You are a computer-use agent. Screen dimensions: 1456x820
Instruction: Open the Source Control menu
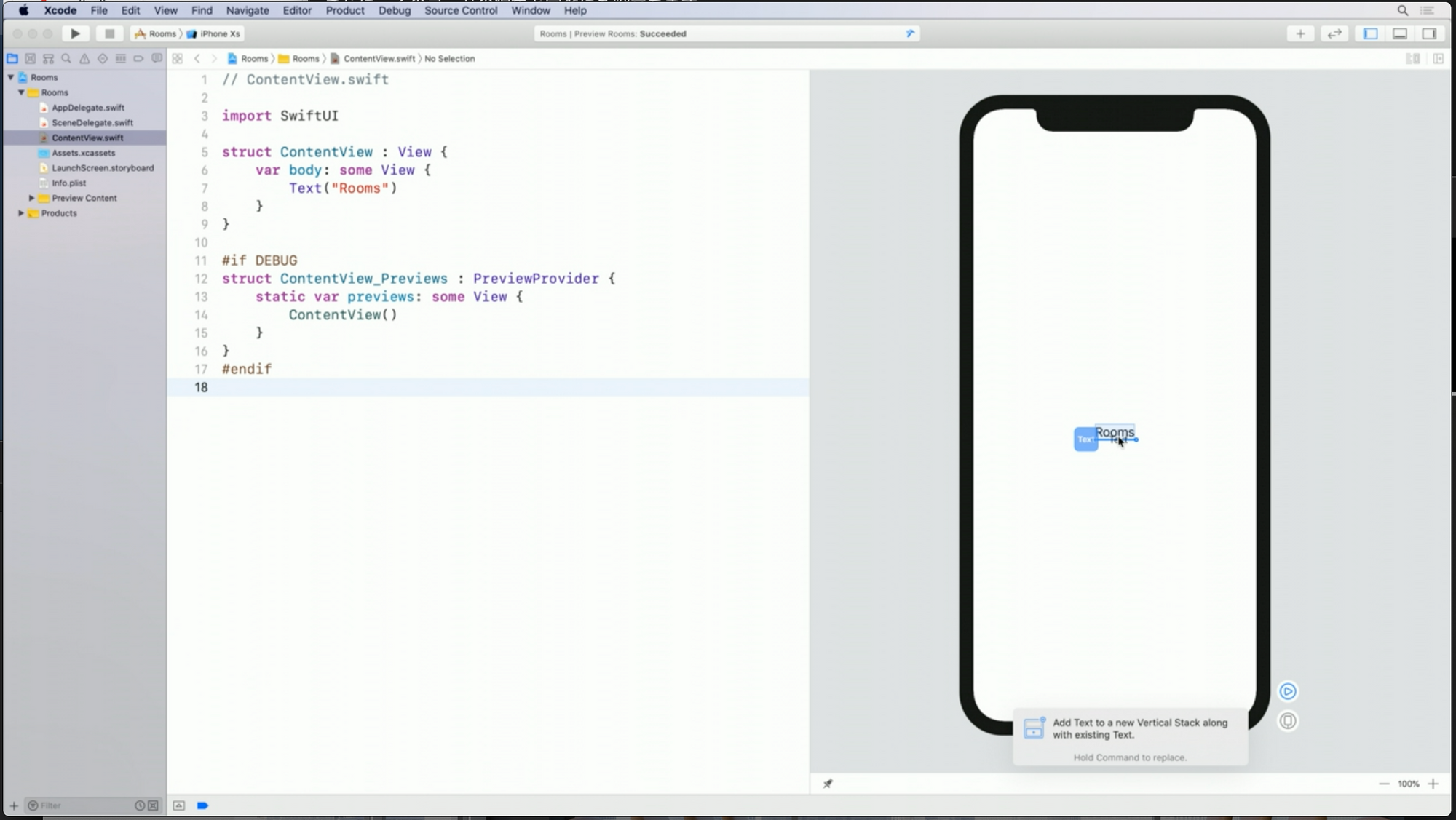[460, 10]
